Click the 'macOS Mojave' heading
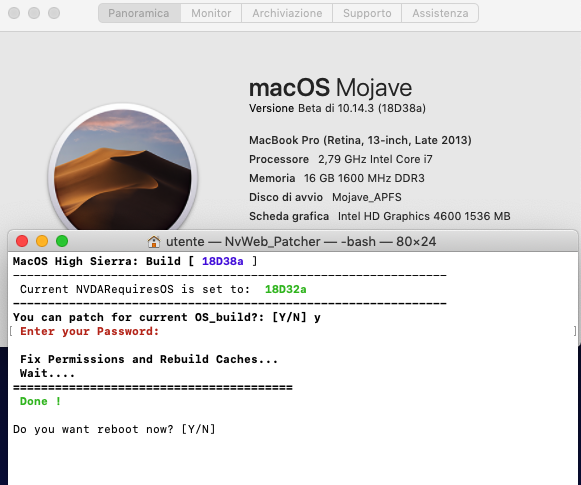The width and height of the screenshot is (581, 485). click(331, 88)
